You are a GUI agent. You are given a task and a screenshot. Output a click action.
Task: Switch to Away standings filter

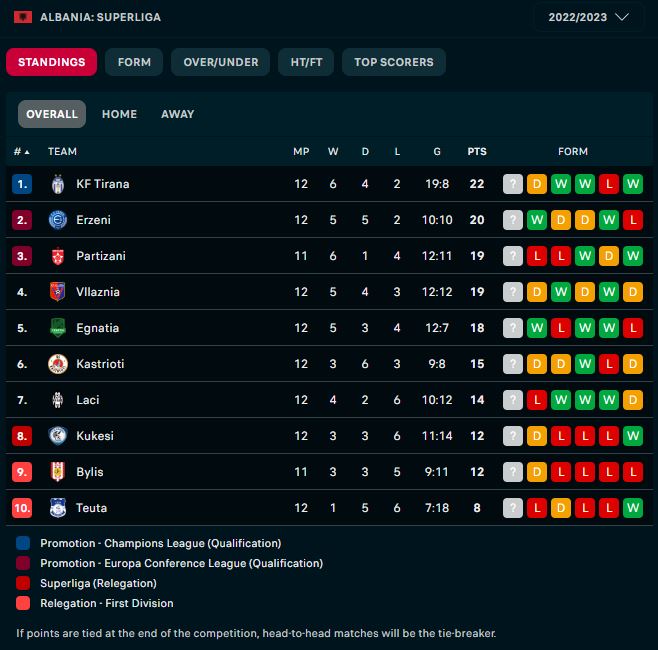click(177, 114)
